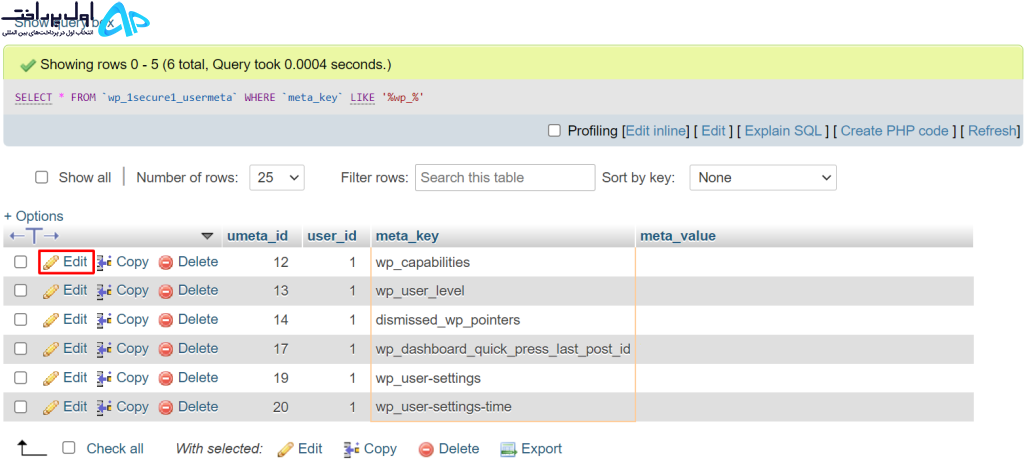Screen dimensions: 1024x473
Task: Click the wp_user-settings meta_key cell
Action: pyautogui.click(x=503, y=378)
